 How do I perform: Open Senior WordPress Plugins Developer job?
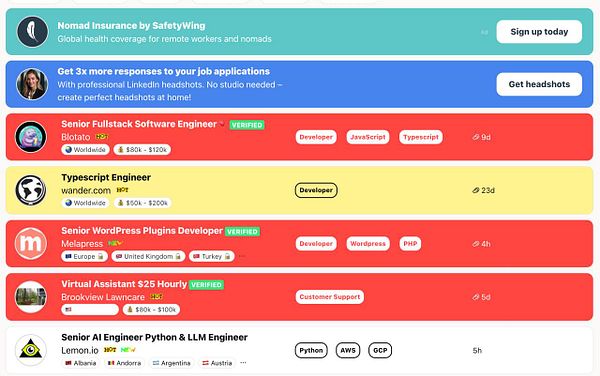pyautogui.click(x=142, y=231)
